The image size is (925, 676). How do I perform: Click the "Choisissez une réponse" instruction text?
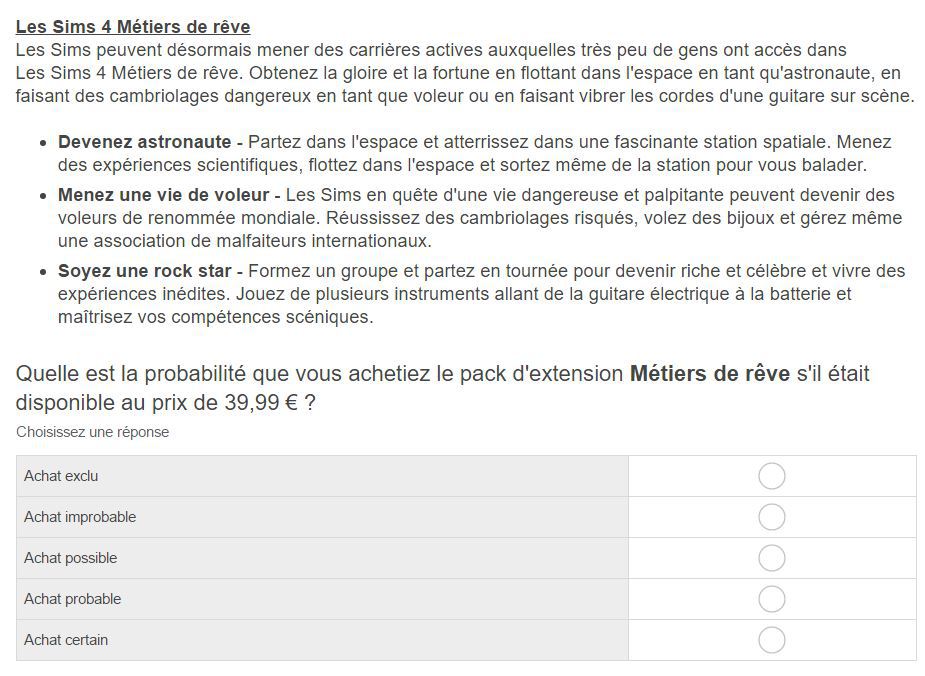point(93,432)
